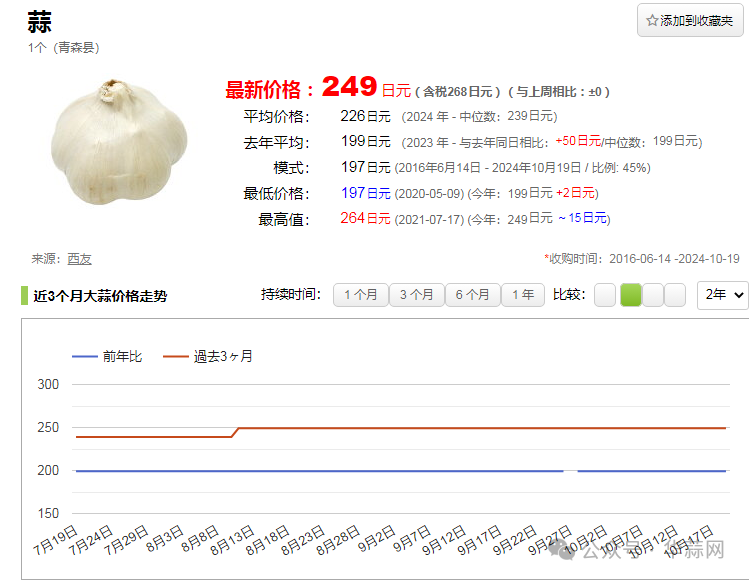Image resolution: width=749 pixels, height=580 pixels.
Task: Select the 6 个月 duration tab
Action: click(472, 295)
